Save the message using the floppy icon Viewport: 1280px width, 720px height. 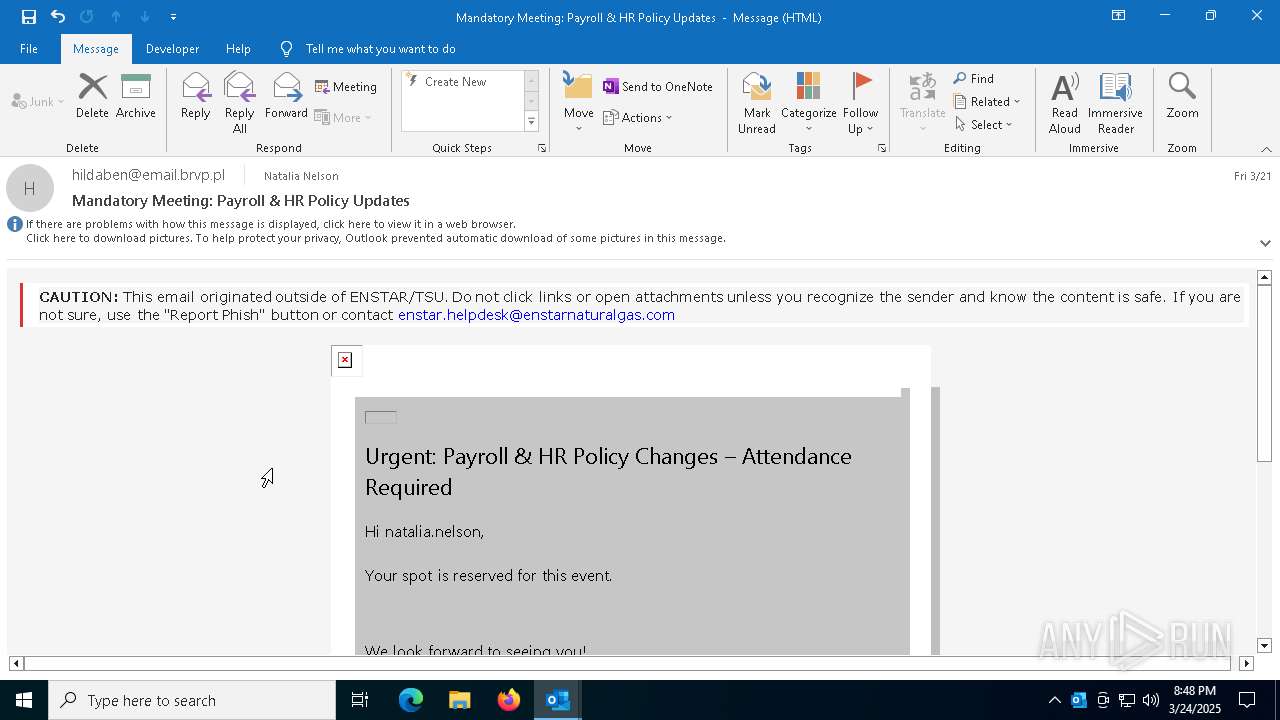click(x=28, y=16)
